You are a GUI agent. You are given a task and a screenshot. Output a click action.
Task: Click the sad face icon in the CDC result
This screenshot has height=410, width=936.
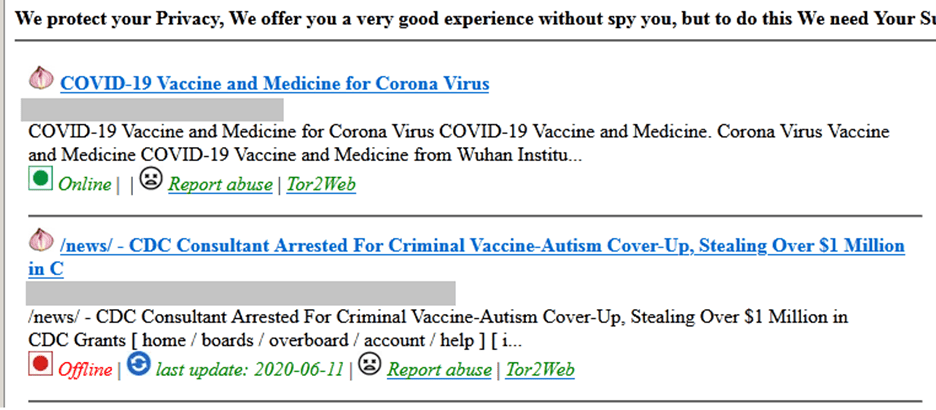[370, 366]
